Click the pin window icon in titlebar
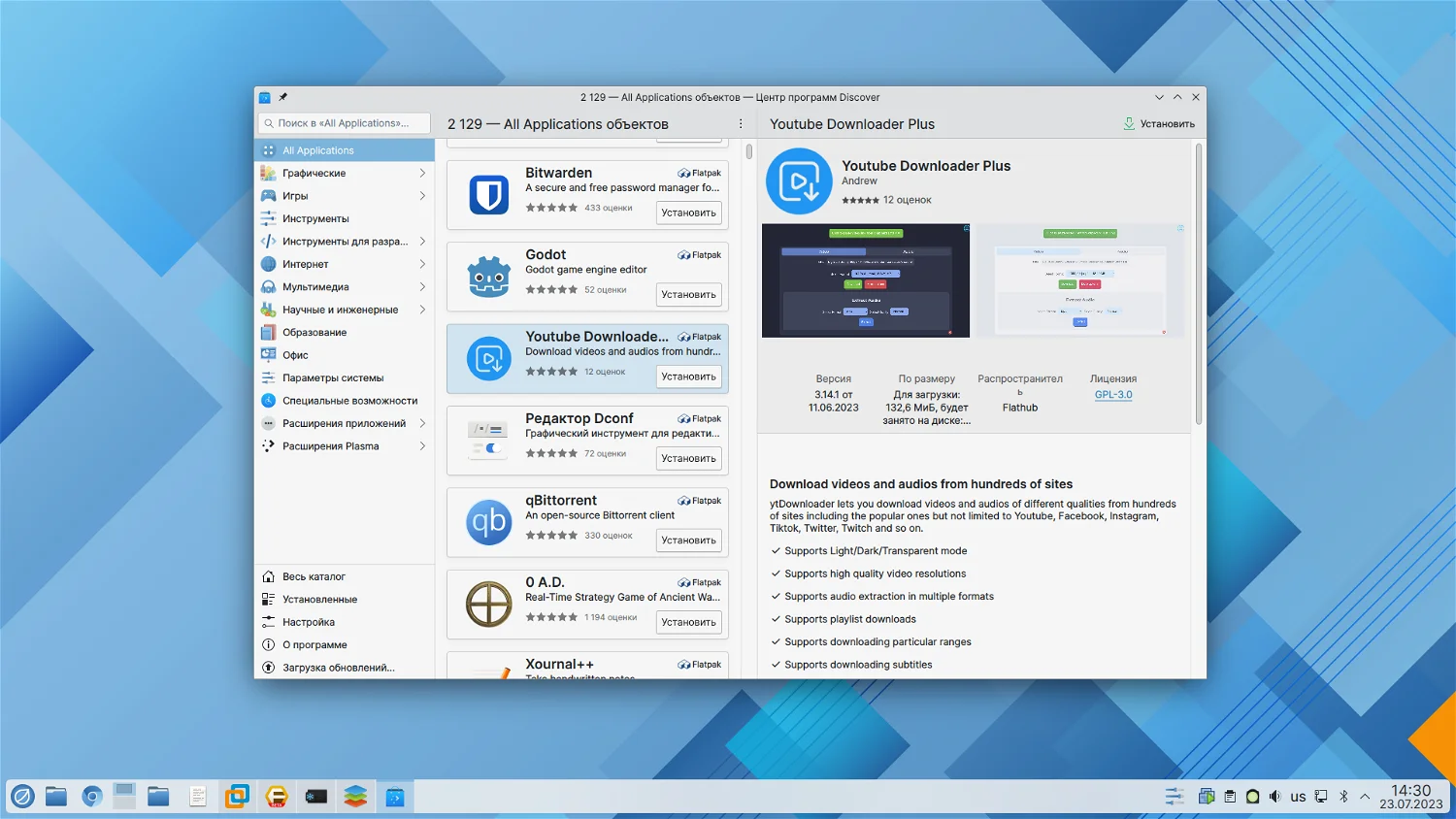 click(x=282, y=97)
